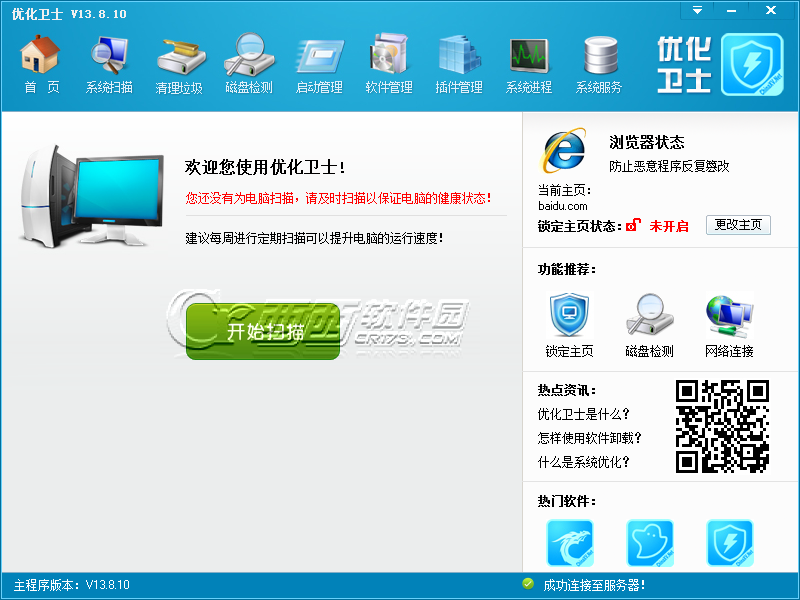This screenshot has width=800, height=600.
Task: Open 系统进程 process monitor
Action: tap(529, 64)
